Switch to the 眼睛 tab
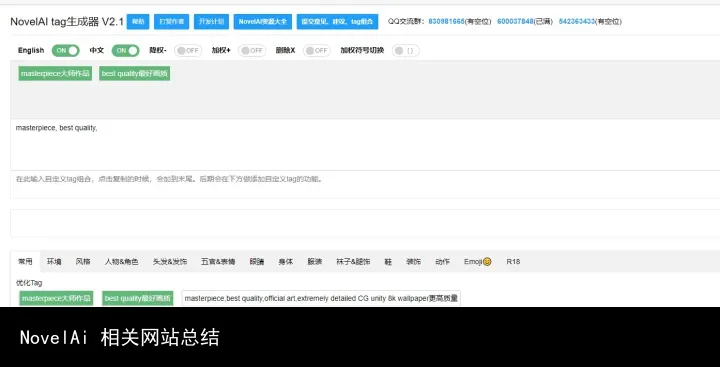Image resolution: width=720 pixels, height=367 pixels. 257,262
